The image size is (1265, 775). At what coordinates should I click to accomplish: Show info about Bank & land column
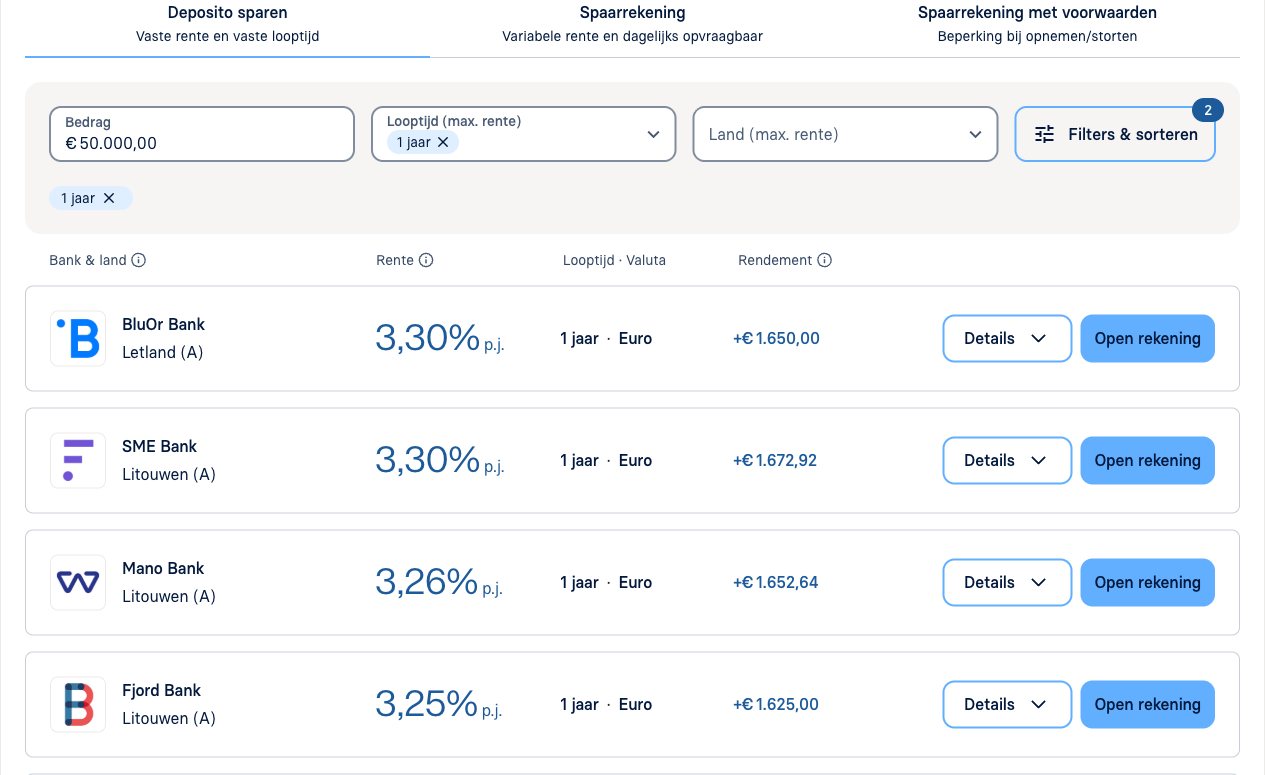pyautogui.click(x=139, y=260)
